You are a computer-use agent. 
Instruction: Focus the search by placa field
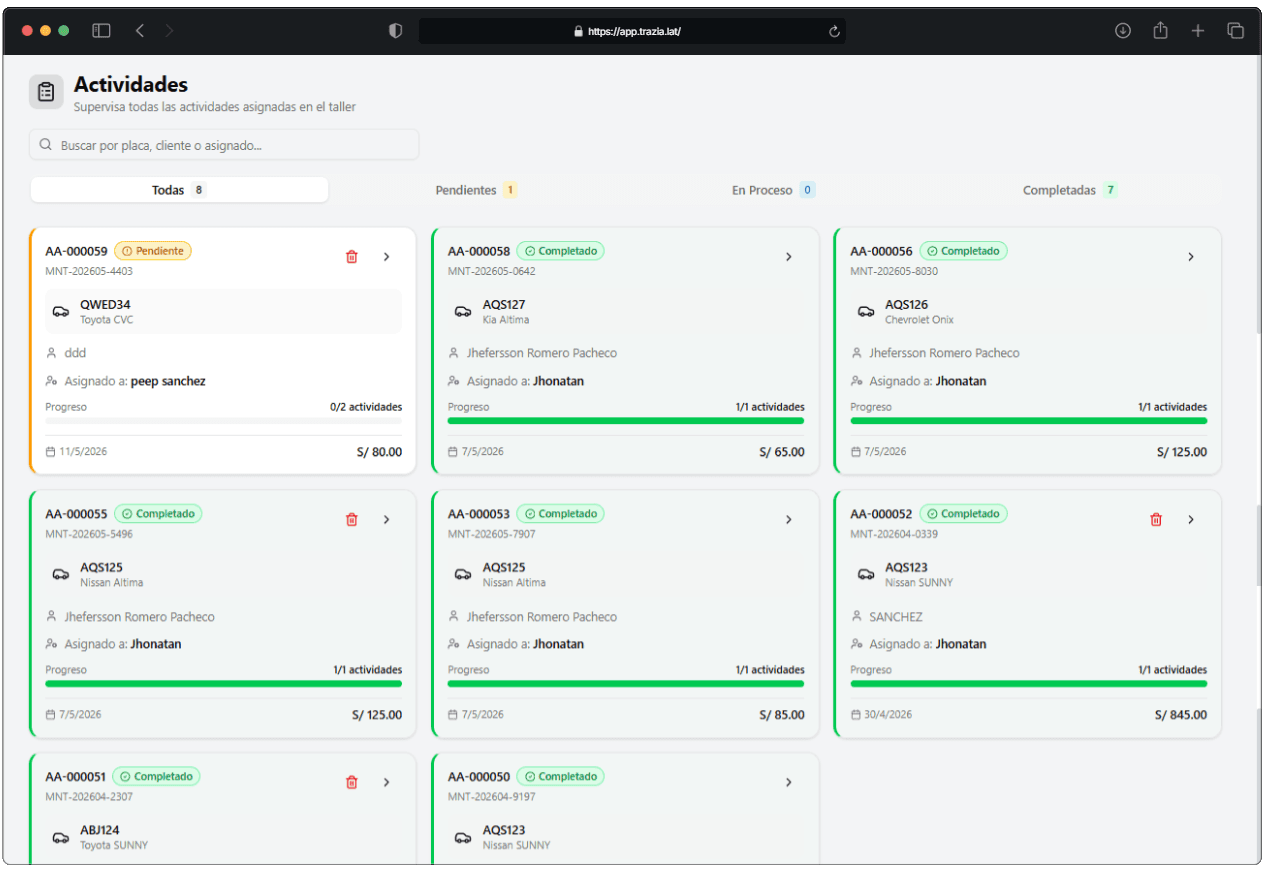224,145
